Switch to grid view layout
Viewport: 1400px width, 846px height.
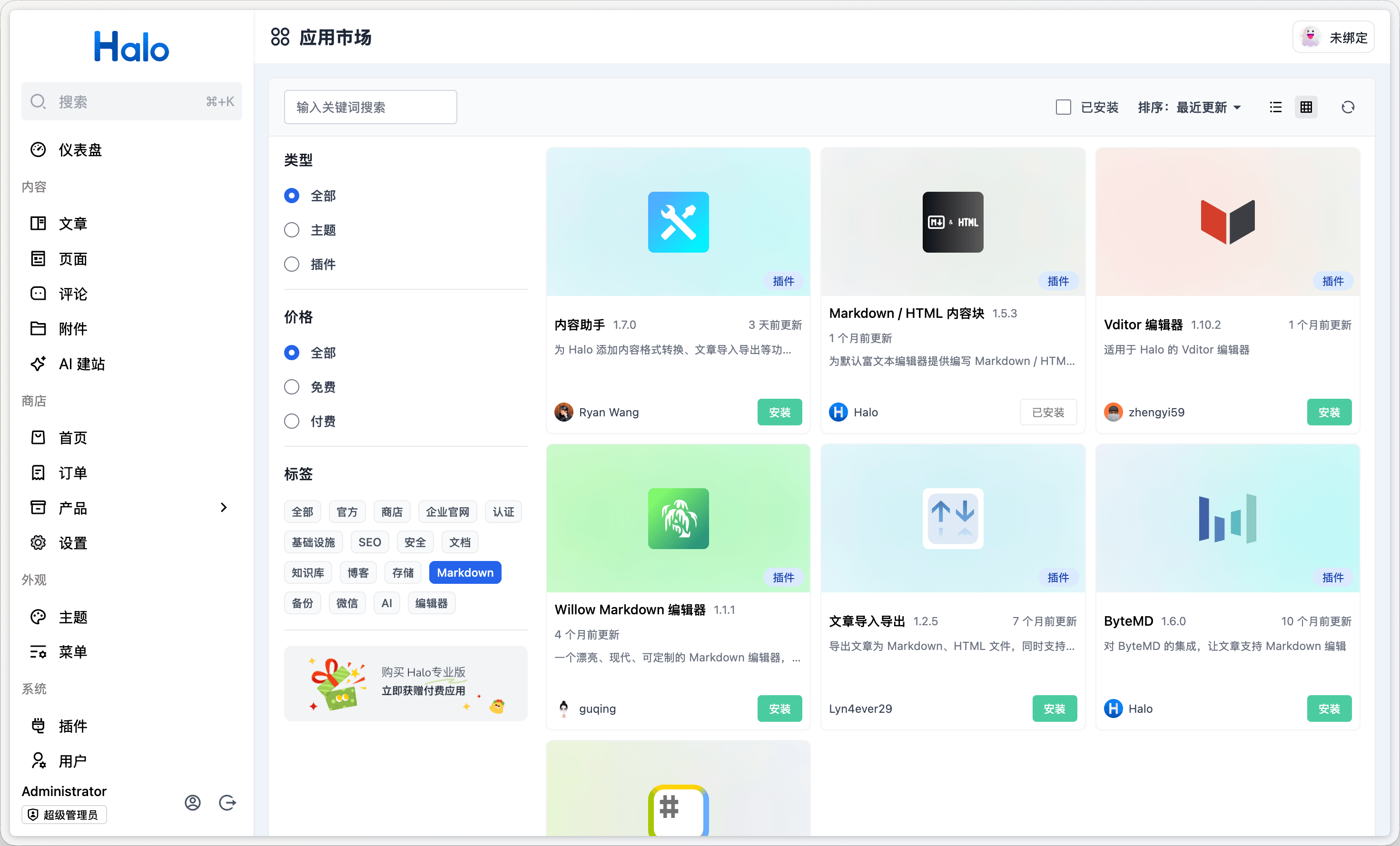click(x=1306, y=108)
